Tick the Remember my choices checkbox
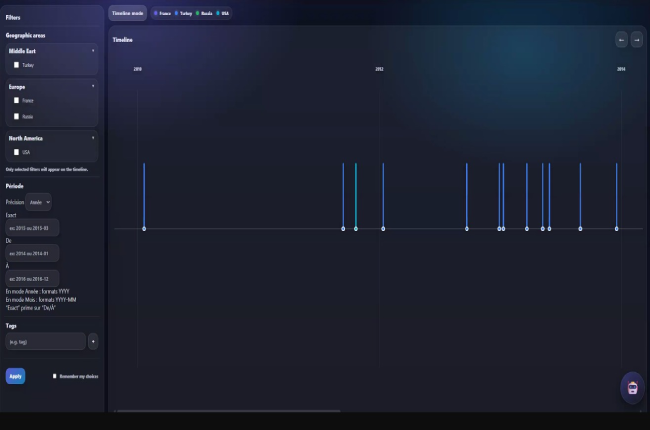The image size is (650, 430). pyautogui.click(x=55, y=376)
